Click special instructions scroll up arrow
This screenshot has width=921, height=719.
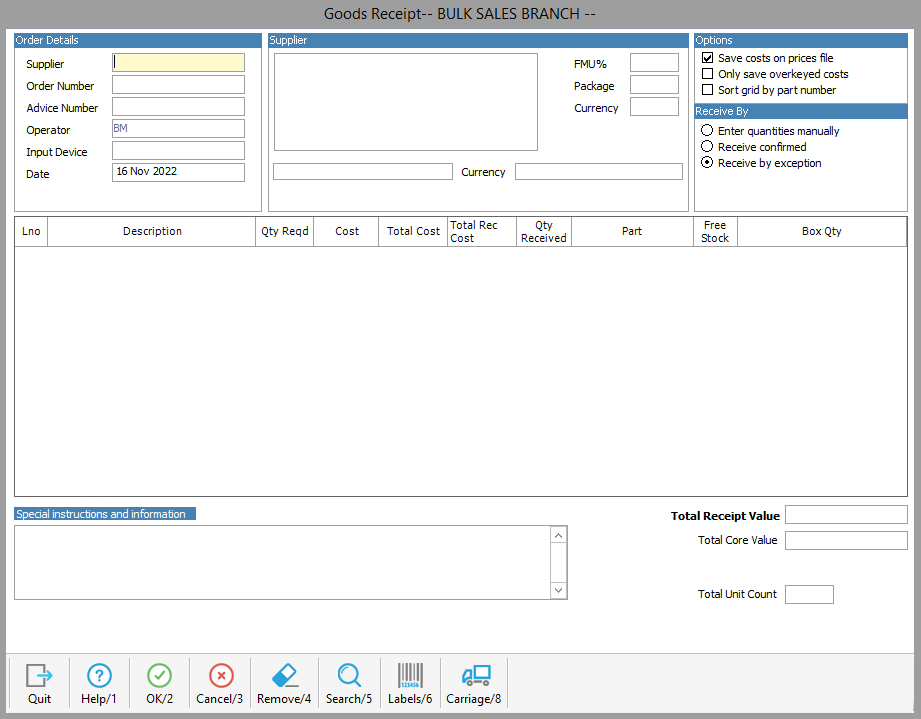tap(559, 535)
